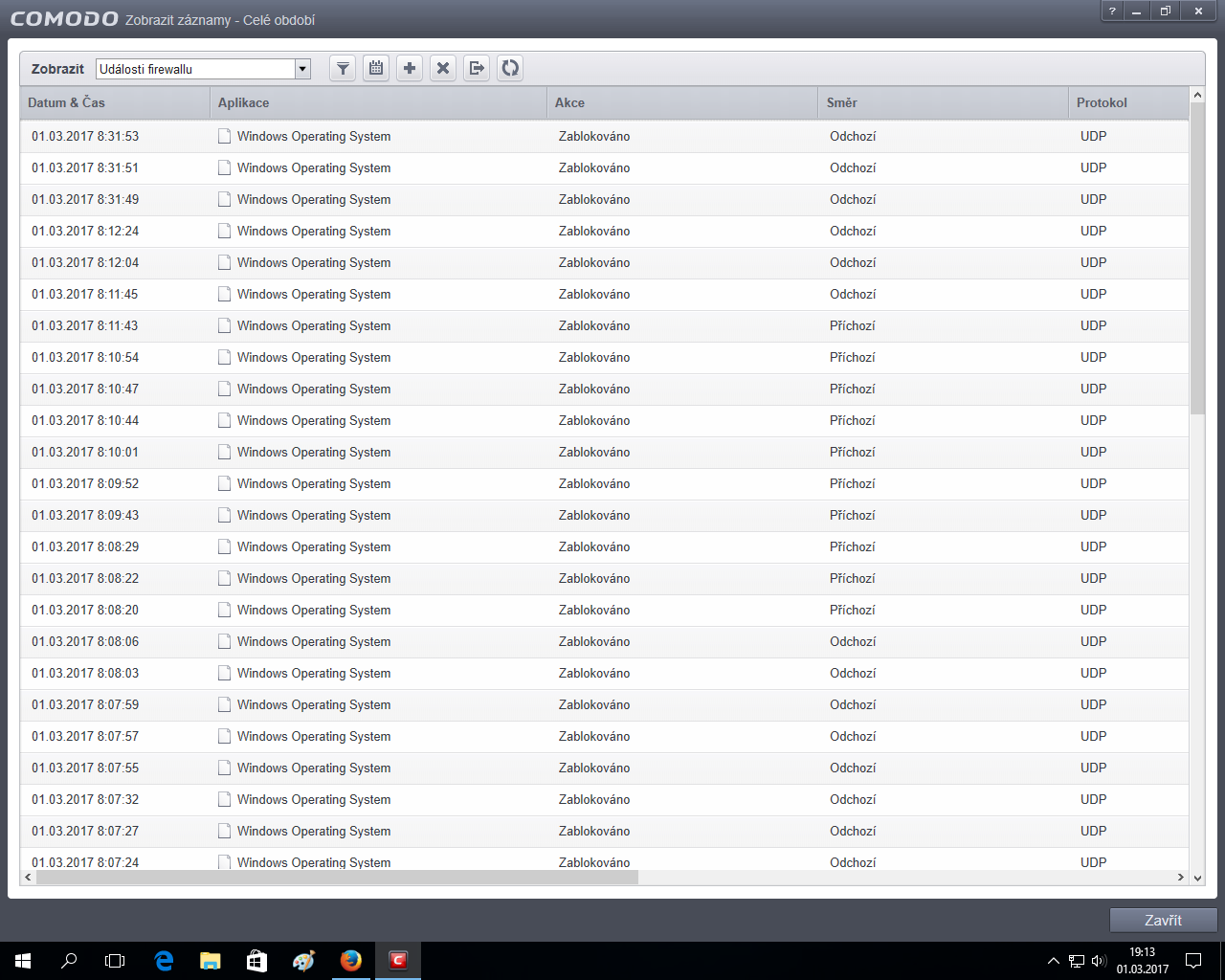Open the calendar date filter
Image resolution: width=1225 pixels, height=980 pixels.
pyautogui.click(x=376, y=68)
